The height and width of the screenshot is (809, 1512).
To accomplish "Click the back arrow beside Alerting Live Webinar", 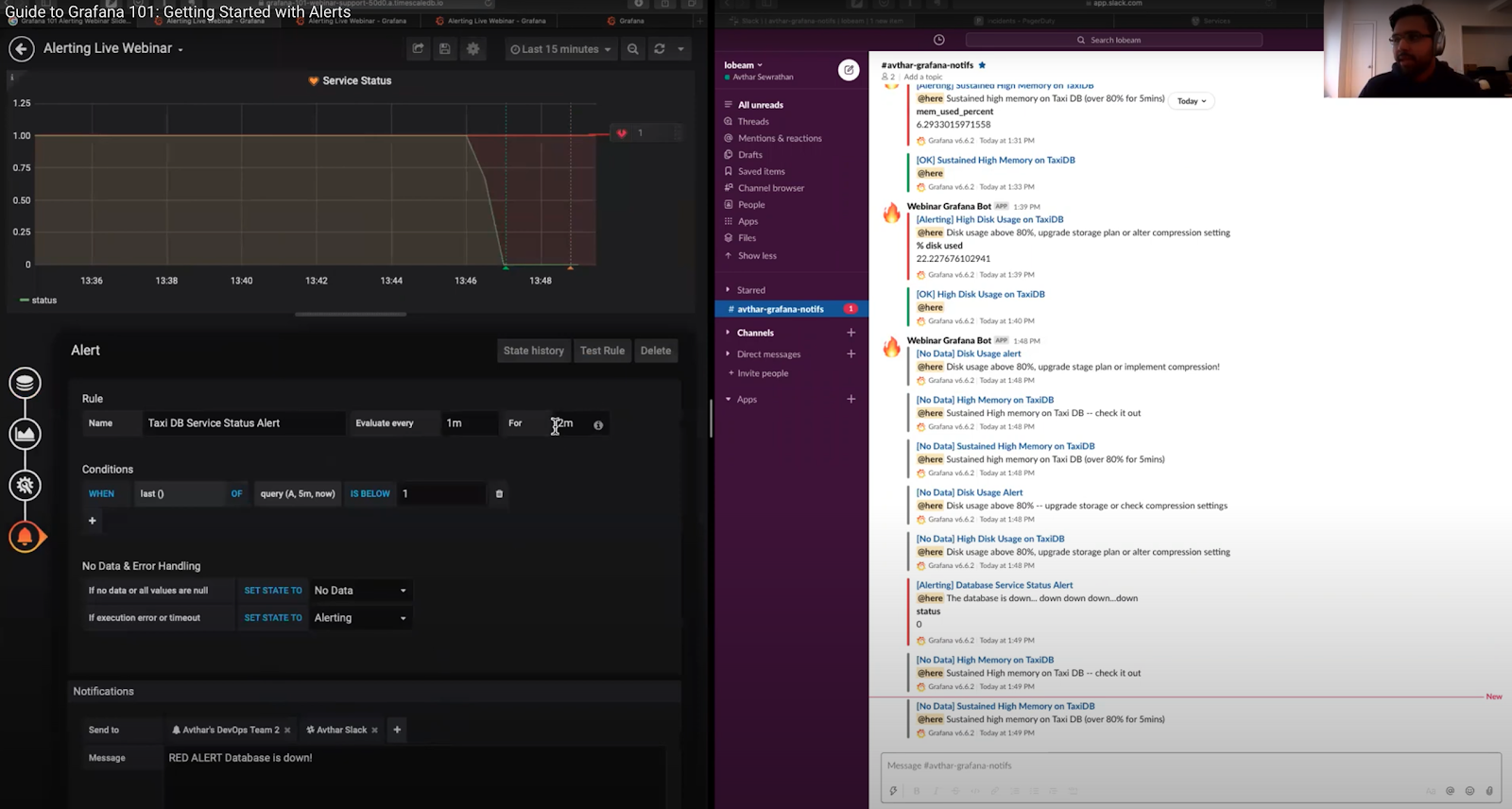I will click(x=21, y=49).
